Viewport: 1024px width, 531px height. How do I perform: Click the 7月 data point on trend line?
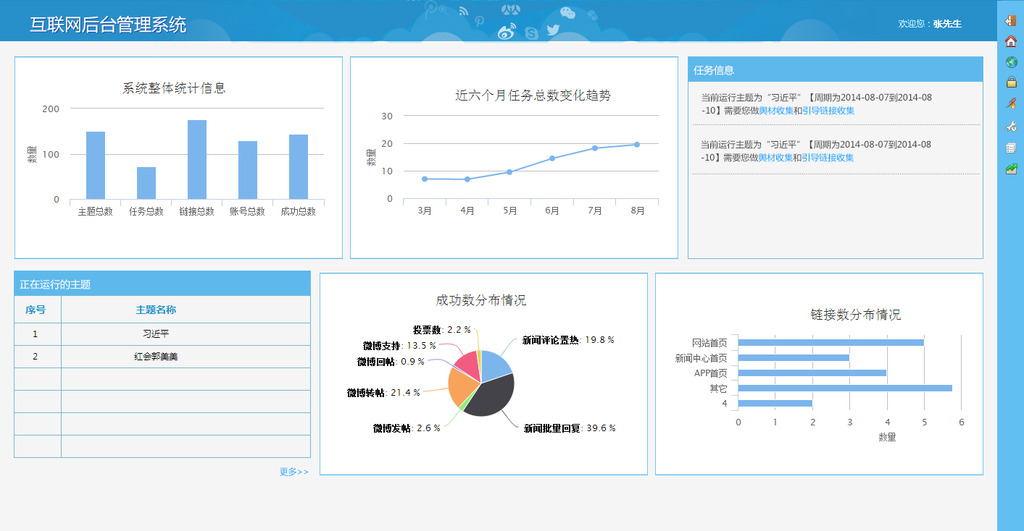594,148
